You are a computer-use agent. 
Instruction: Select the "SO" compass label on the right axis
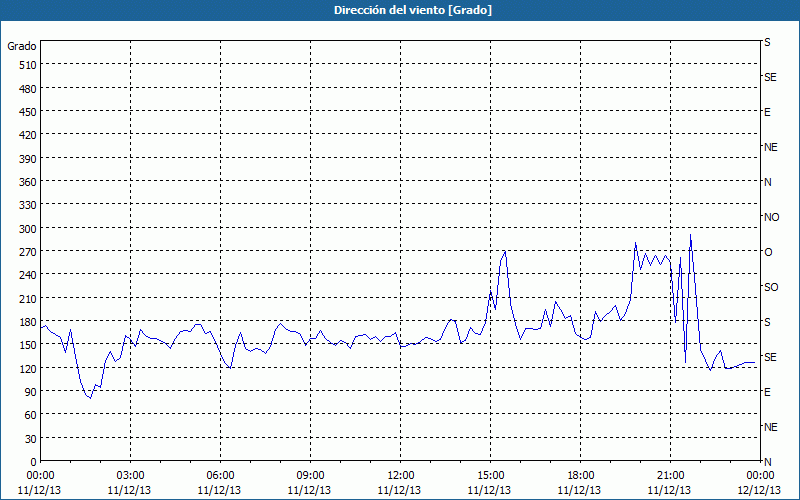(771, 287)
